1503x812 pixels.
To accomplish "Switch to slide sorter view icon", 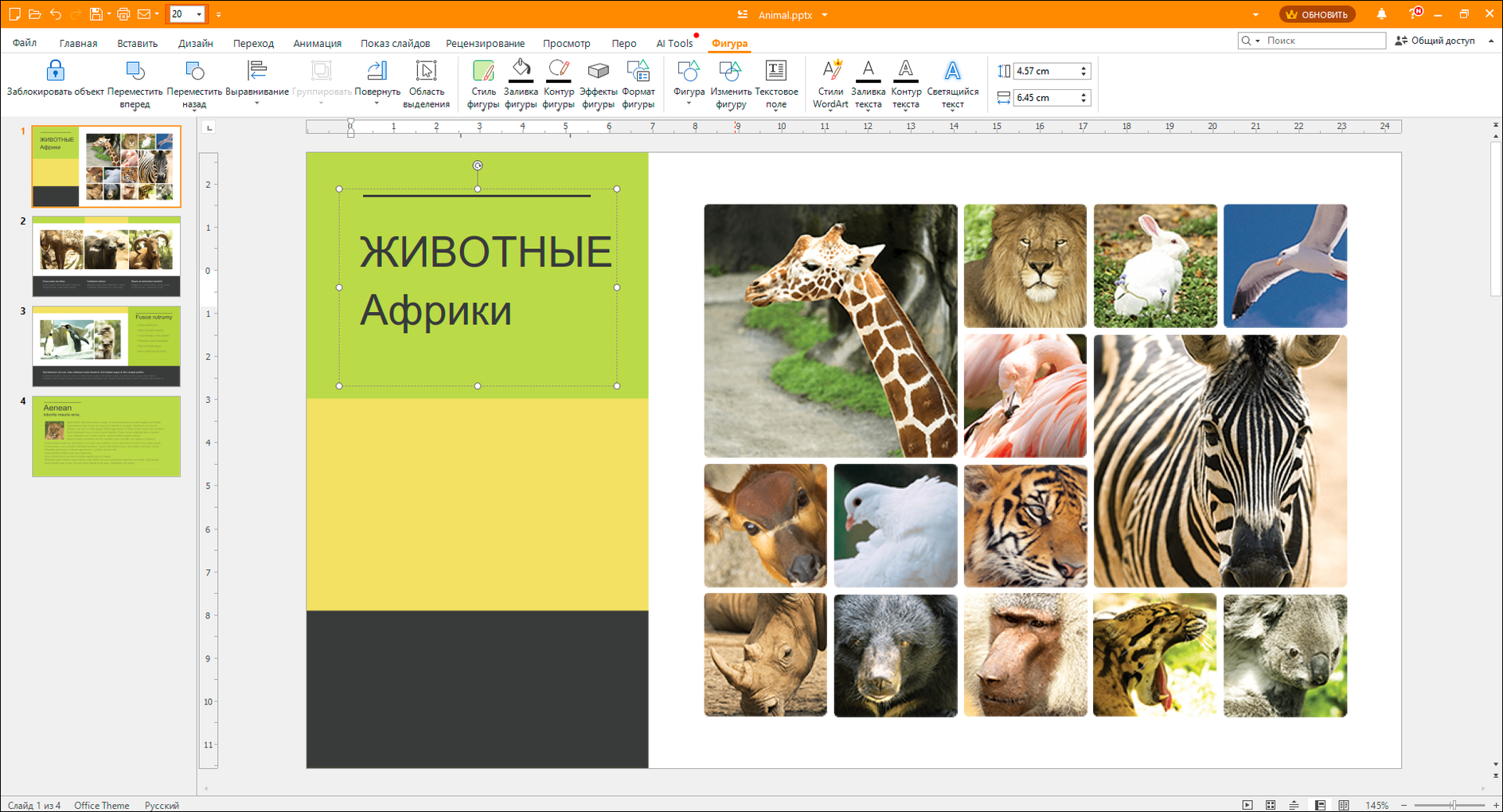I will (1271, 805).
